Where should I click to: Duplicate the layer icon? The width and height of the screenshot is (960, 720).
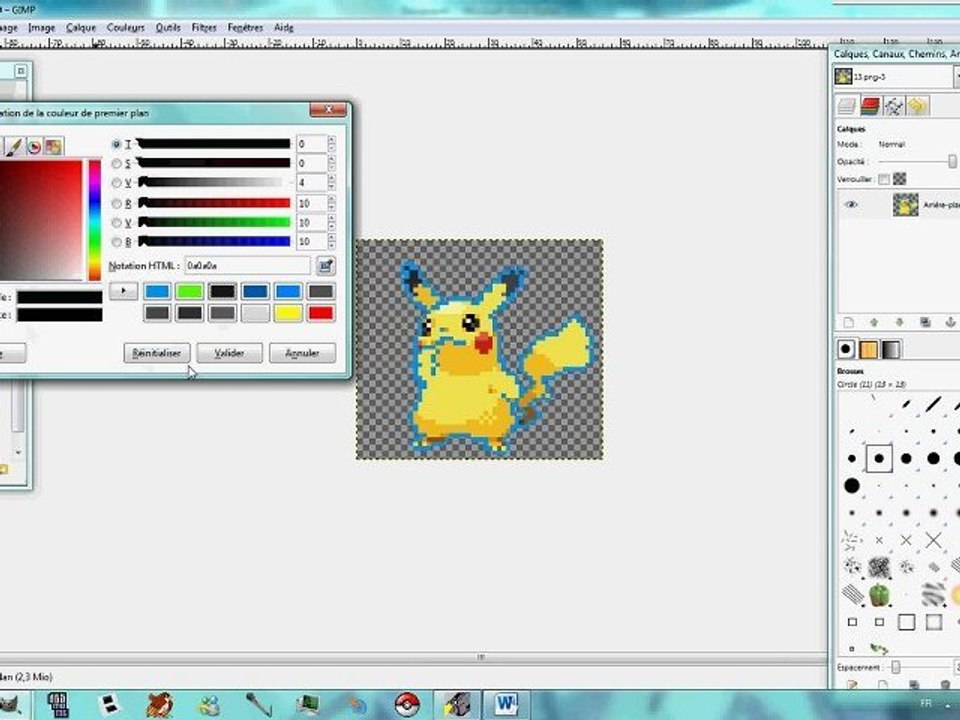pyautogui.click(x=925, y=322)
